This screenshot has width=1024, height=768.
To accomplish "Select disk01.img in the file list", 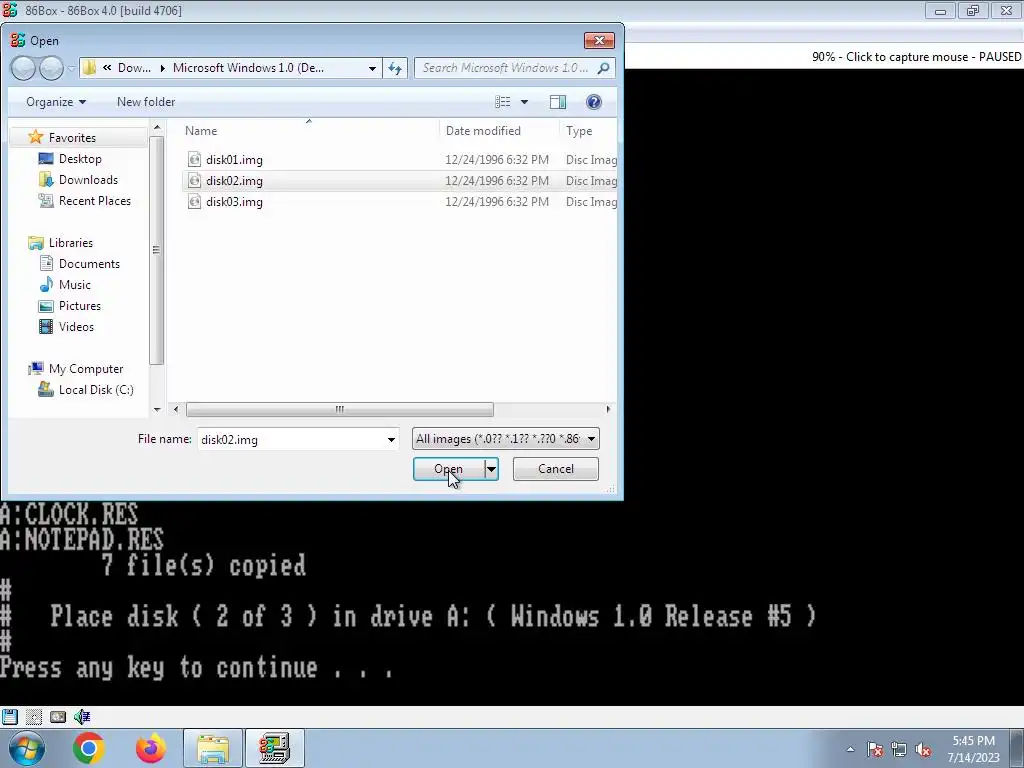I will [234, 160].
